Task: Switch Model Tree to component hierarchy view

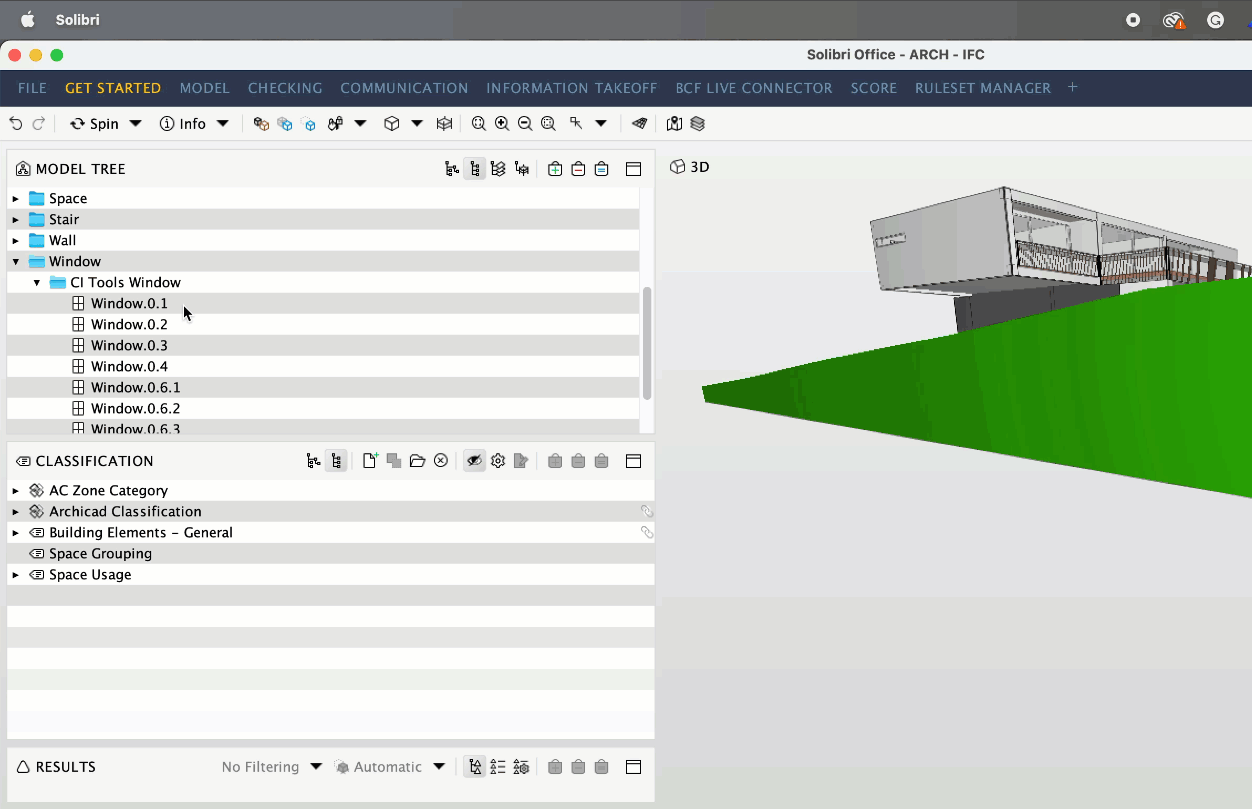Action: point(475,169)
